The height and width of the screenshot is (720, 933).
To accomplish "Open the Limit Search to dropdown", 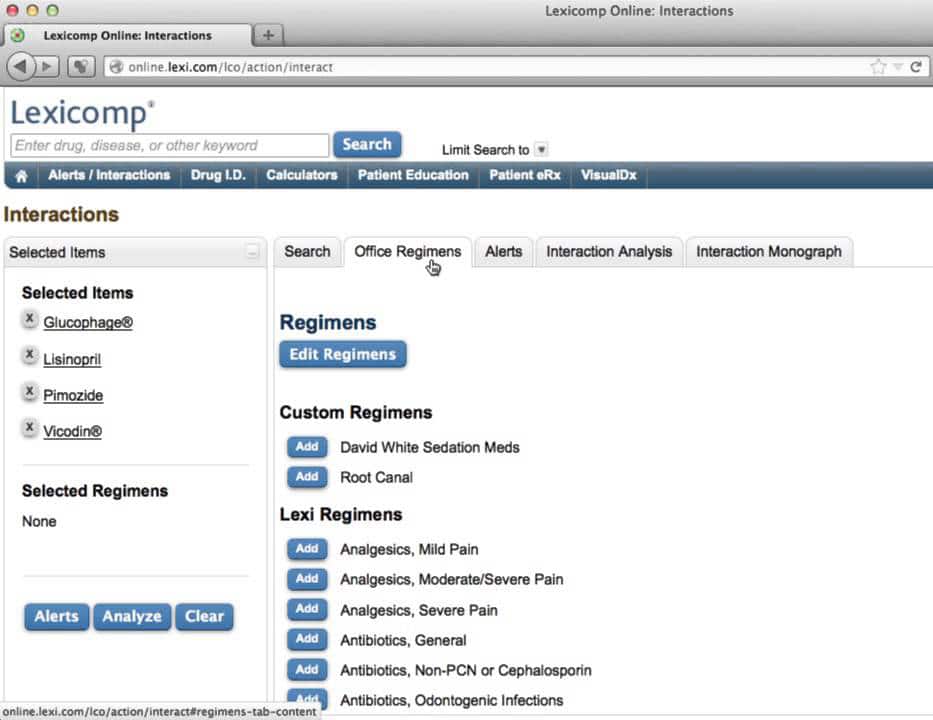I will click(x=541, y=149).
